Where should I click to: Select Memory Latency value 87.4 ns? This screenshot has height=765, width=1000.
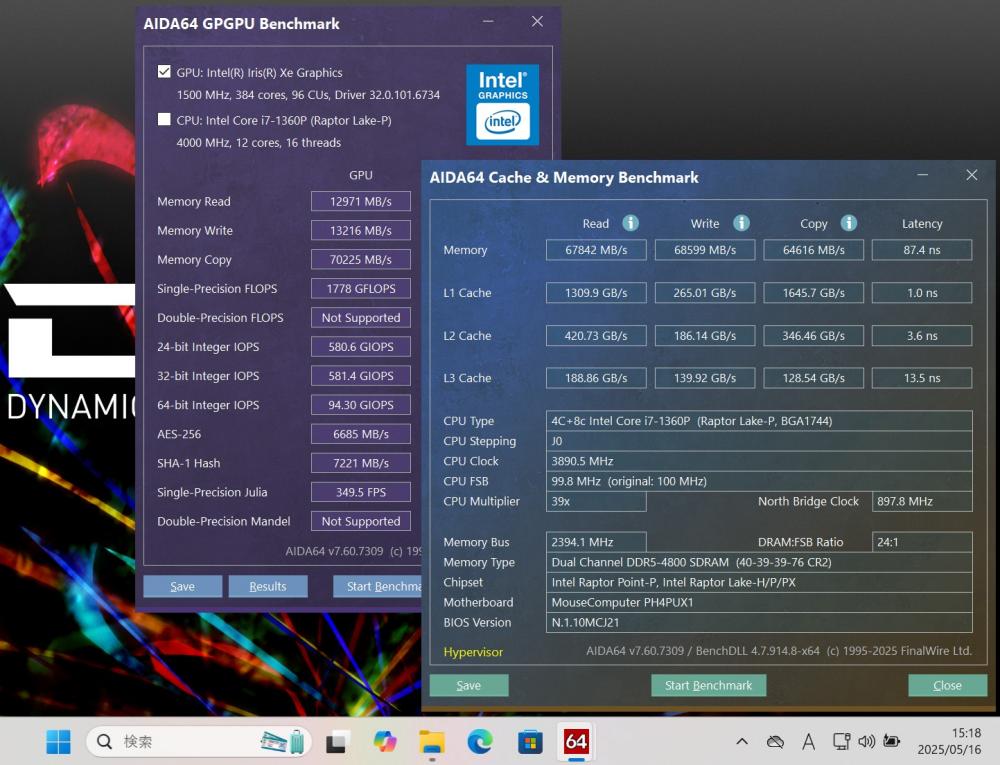pos(922,250)
